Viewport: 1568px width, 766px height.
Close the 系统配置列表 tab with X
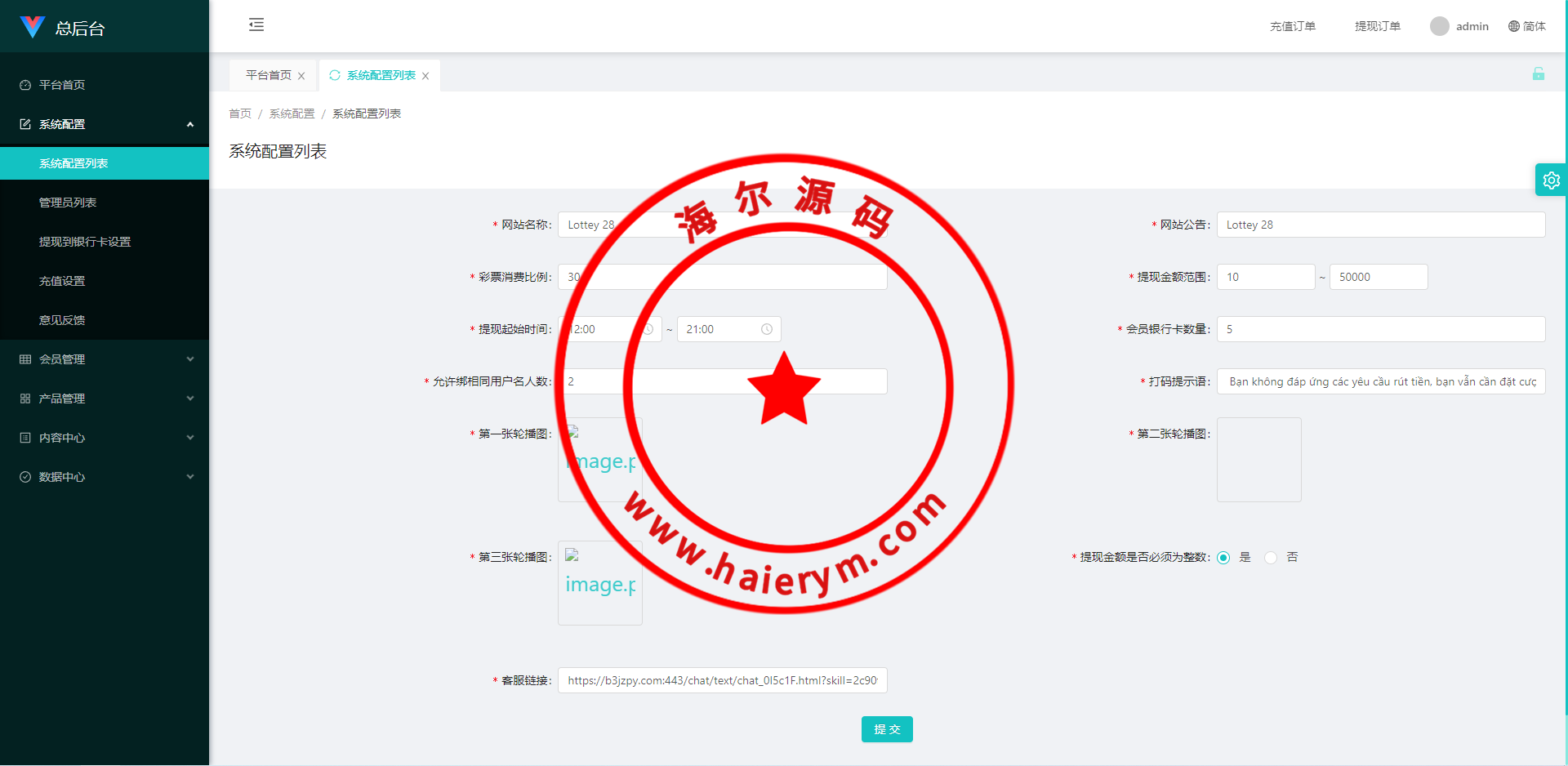point(425,76)
